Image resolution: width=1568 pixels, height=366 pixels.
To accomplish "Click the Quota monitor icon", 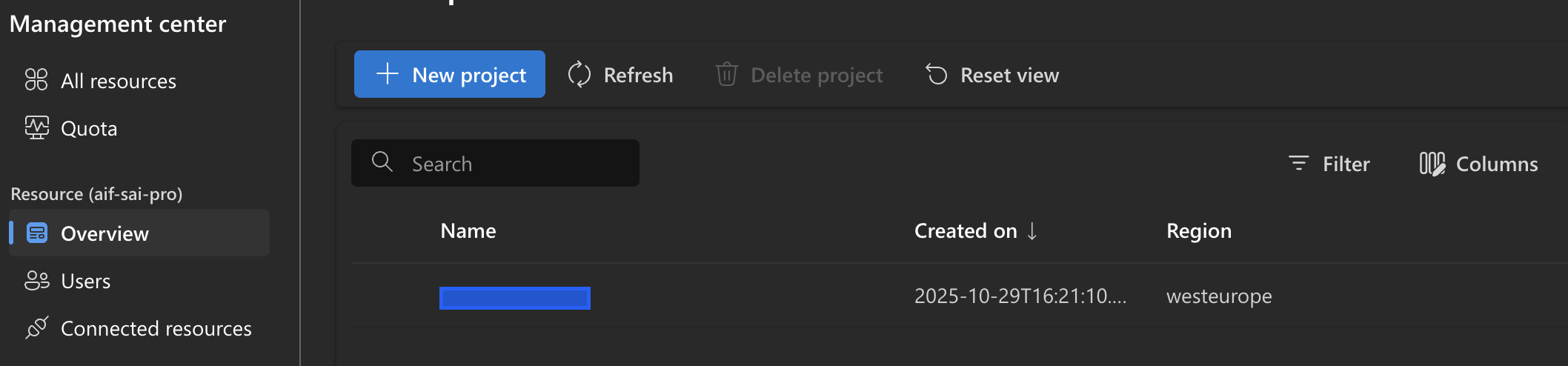I will point(36,127).
